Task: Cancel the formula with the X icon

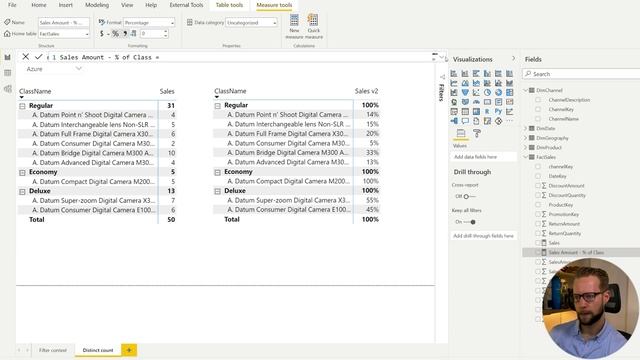Action: coord(26,57)
